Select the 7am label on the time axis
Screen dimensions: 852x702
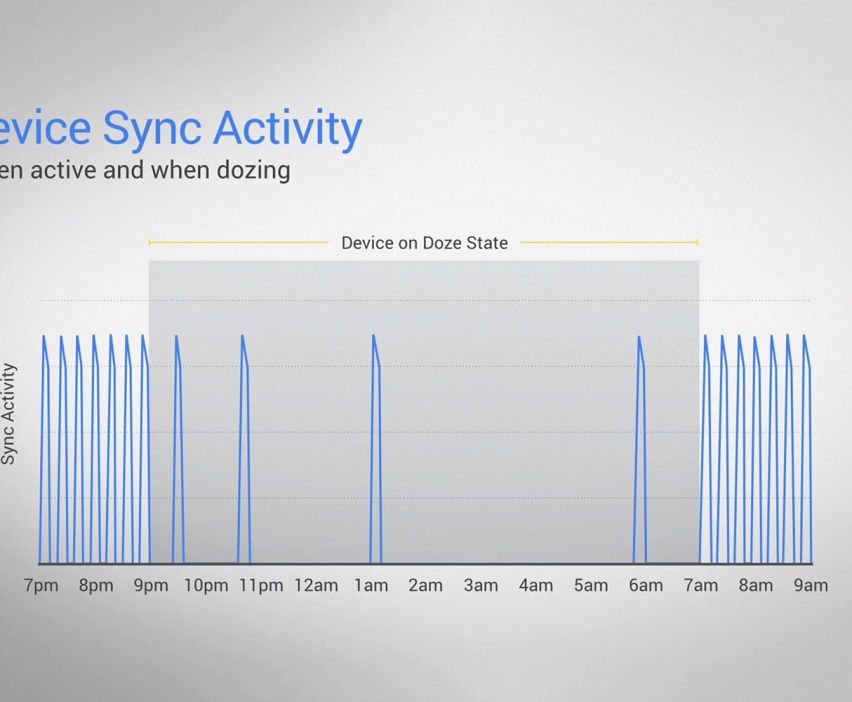(x=701, y=585)
